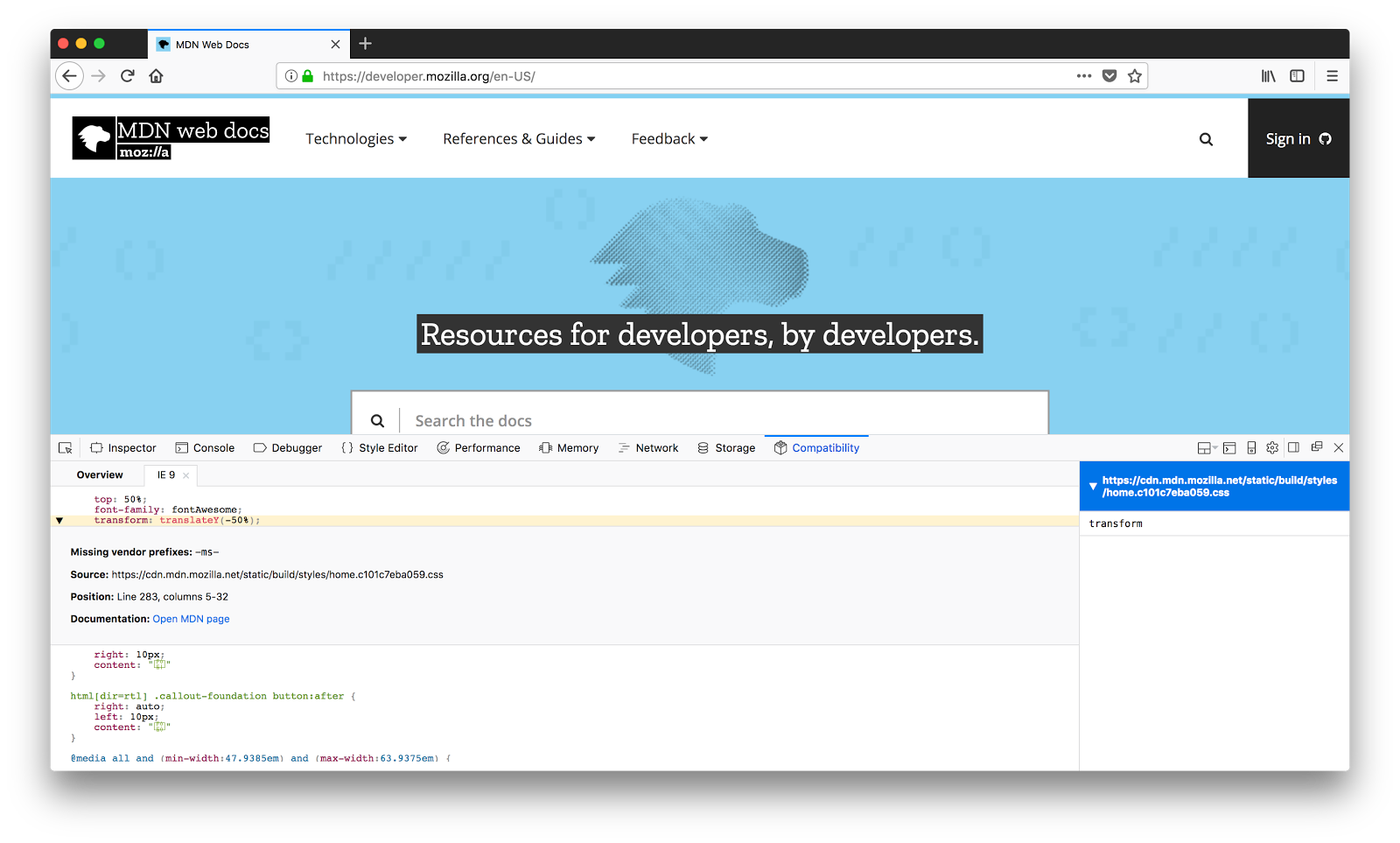Open DevTools settings gear
1400x843 pixels.
1272,448
